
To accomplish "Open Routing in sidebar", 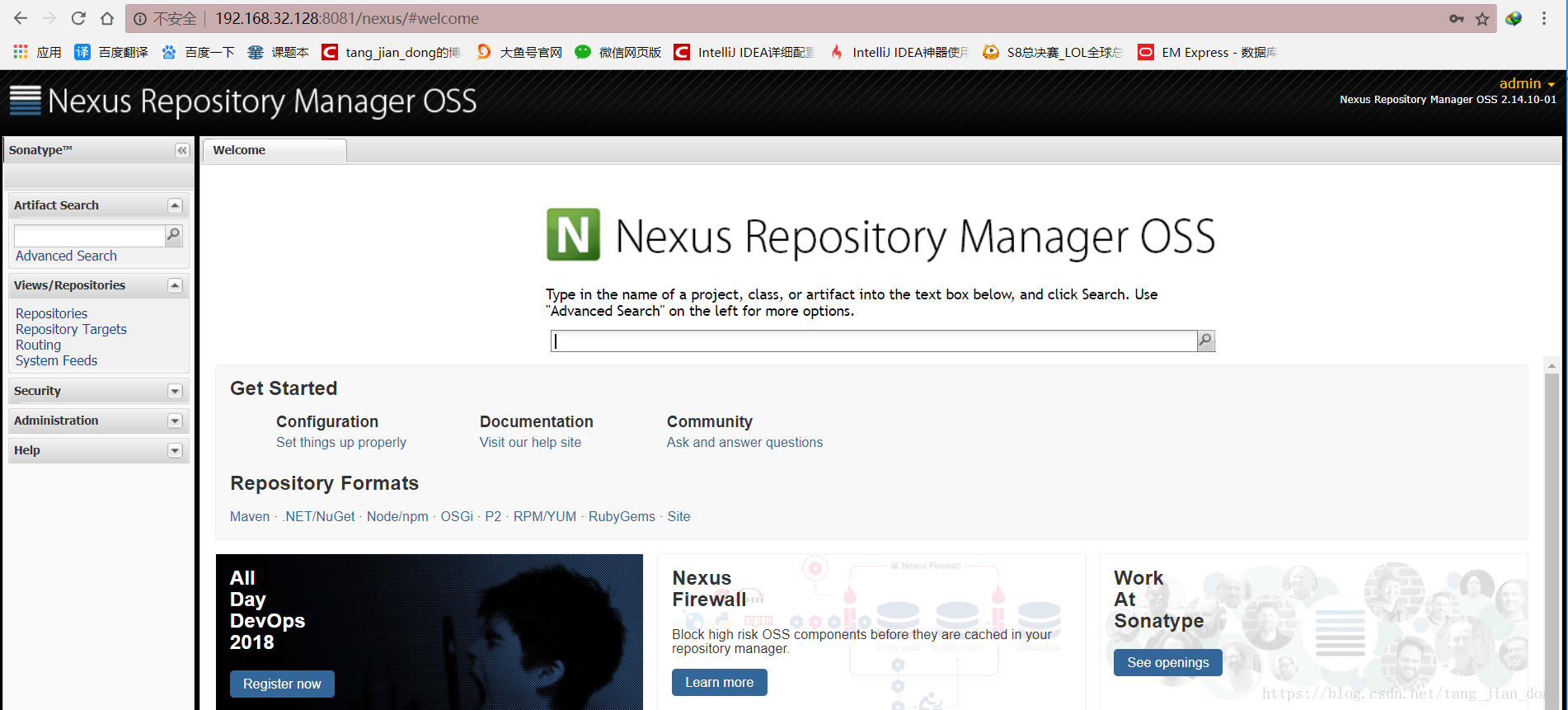I will (x=38, y=345).
